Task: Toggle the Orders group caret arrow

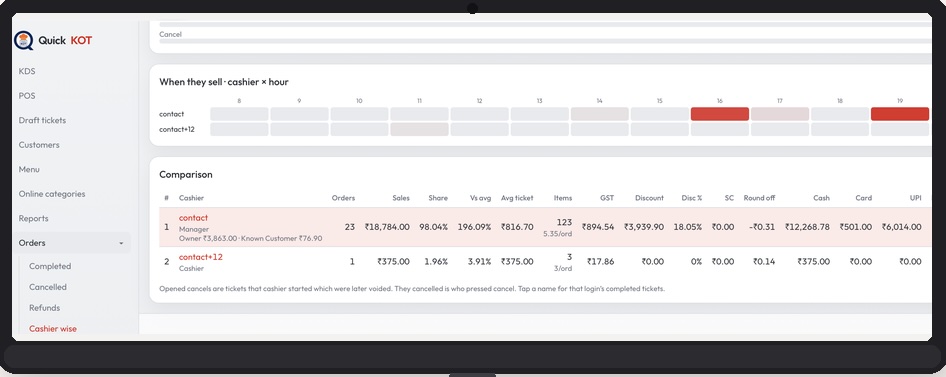Action: pos(121,243)
